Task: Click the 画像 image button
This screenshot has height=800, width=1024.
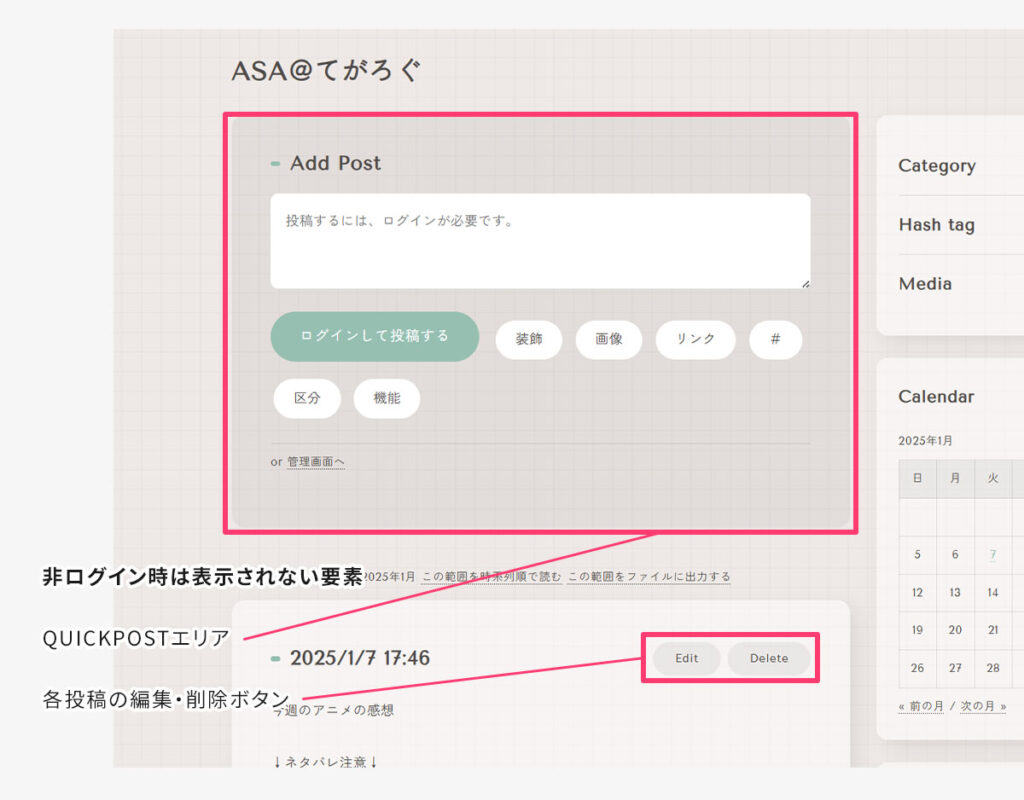Action: click(609, 339)
